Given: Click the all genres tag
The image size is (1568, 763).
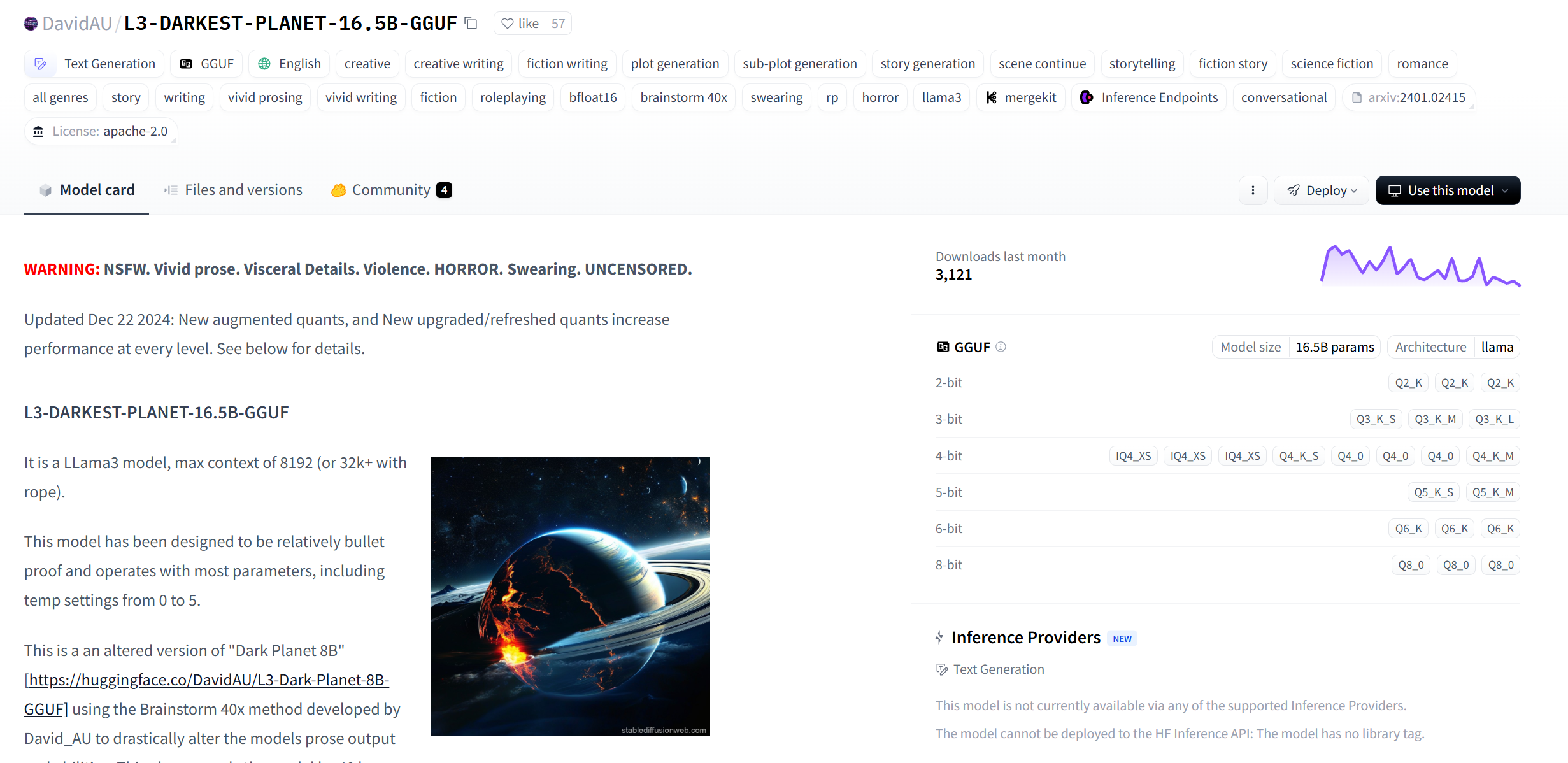Looking at the screenshot, I should (61, 97).
